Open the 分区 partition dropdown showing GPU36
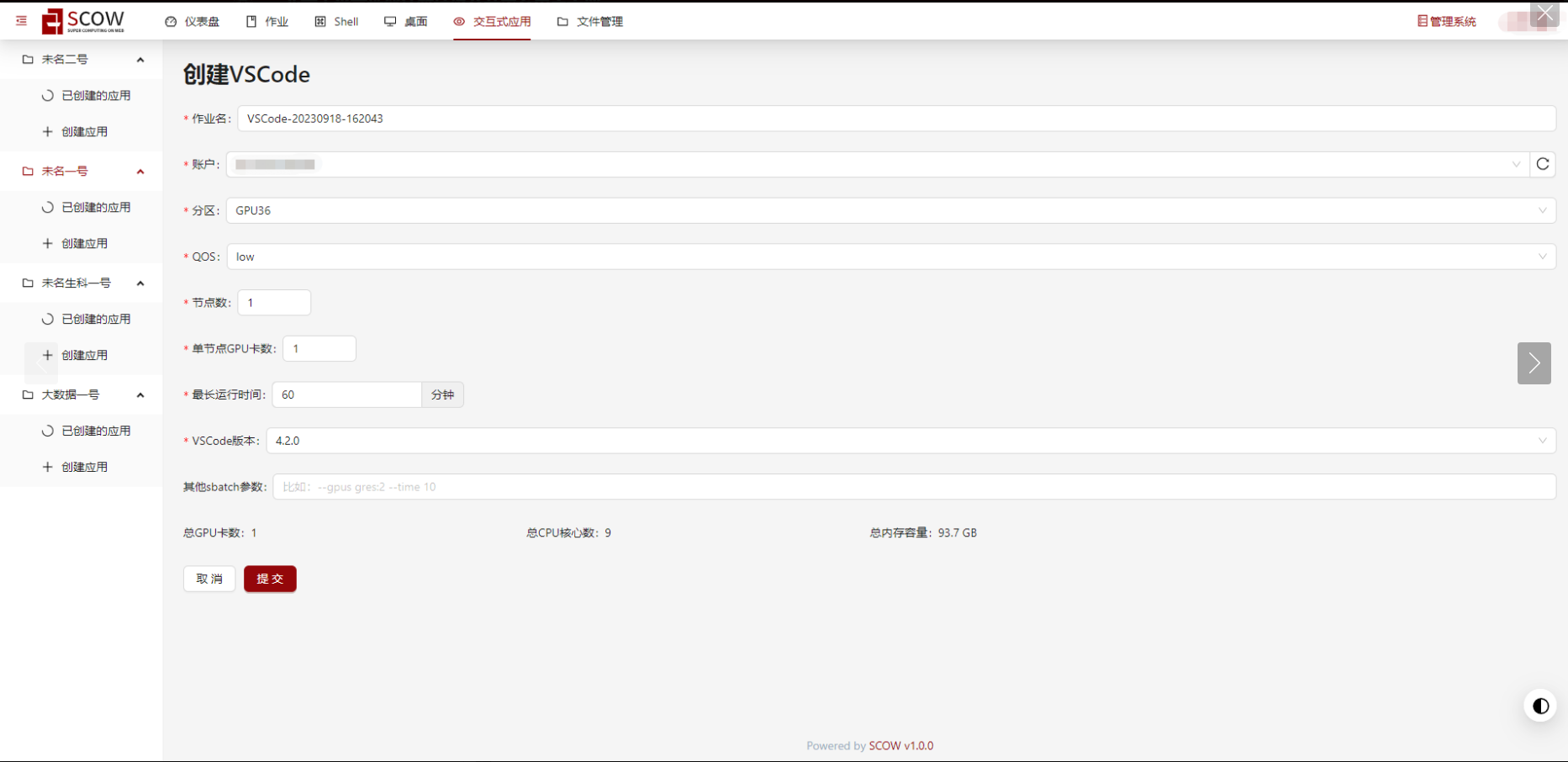This screenshot has width=1568, height=762. point(891,211)
